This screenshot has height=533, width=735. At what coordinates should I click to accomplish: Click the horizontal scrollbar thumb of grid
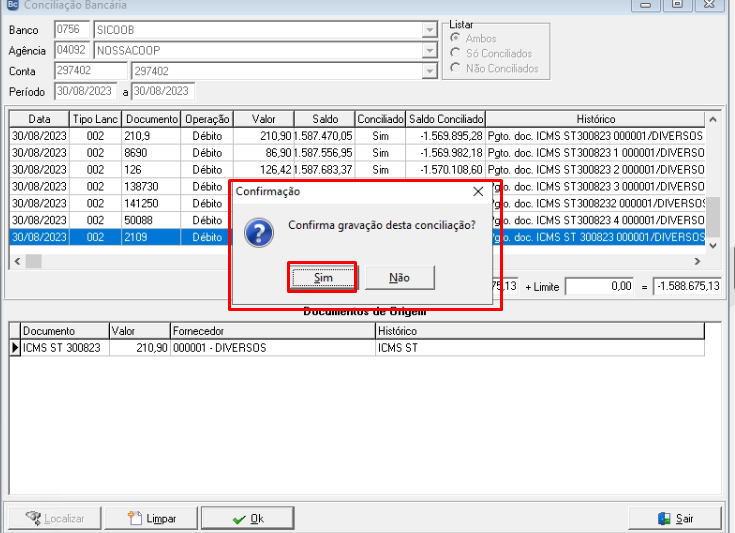click(34, 261)
